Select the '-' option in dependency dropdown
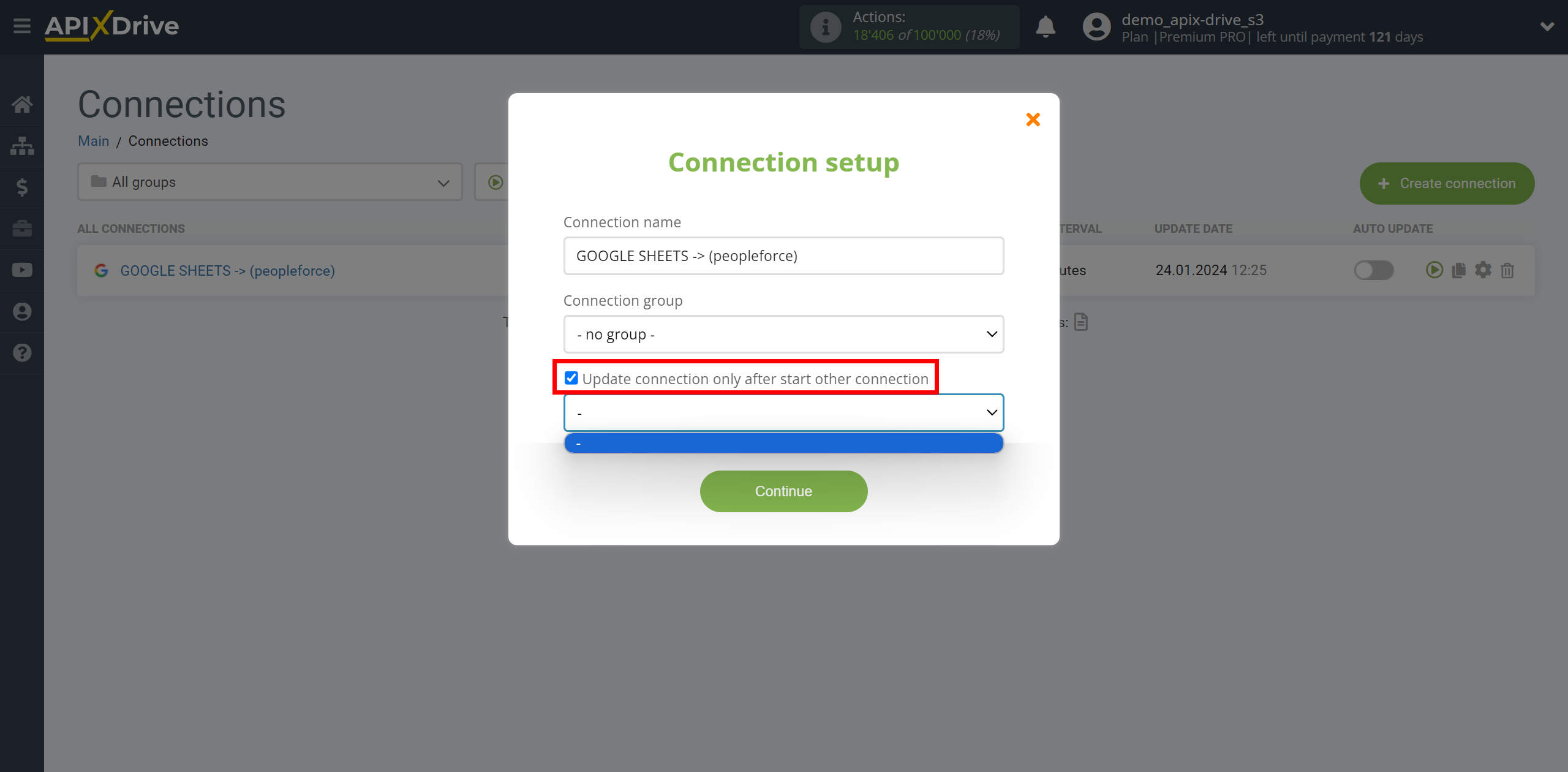 (783, 443)
